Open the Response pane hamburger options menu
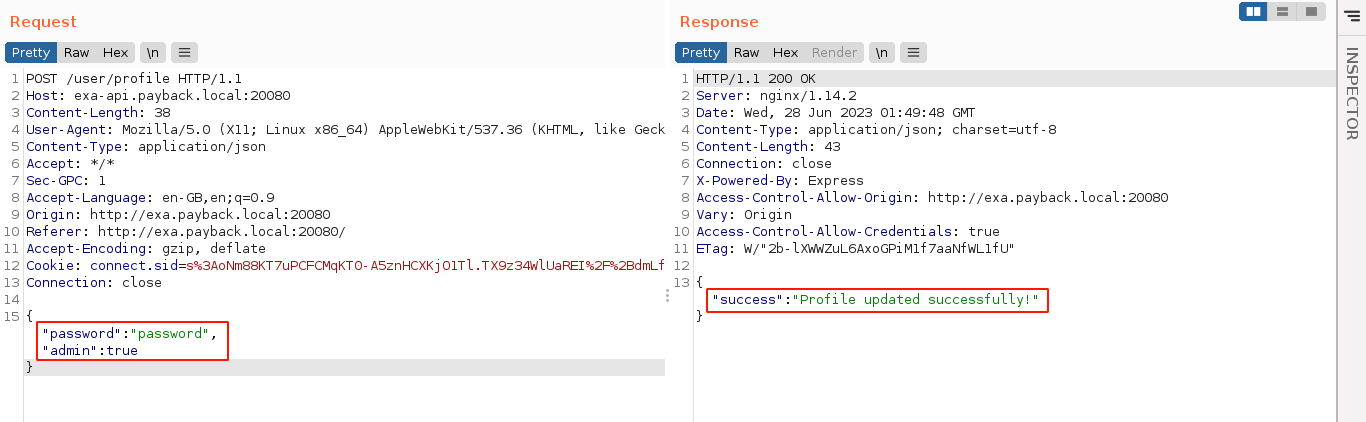1366x422 pixels. point(914,52)
